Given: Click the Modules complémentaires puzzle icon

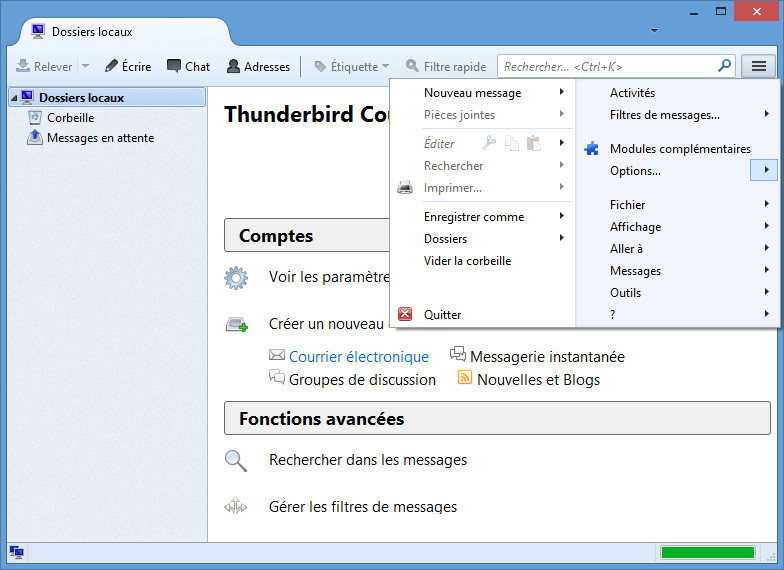Looking at the screenshot, I should (592, 148).
